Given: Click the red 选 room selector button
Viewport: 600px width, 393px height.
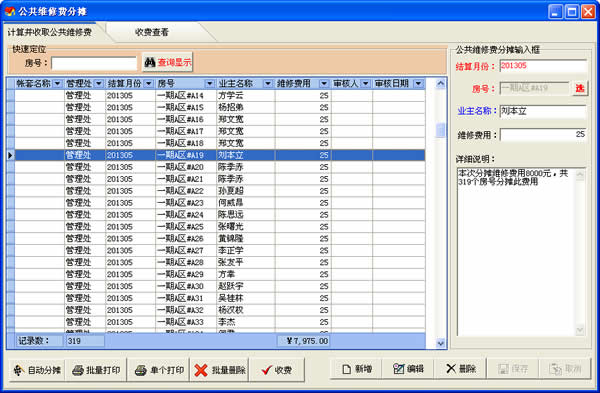Looking at the screenshot, I should pos(580,88).
